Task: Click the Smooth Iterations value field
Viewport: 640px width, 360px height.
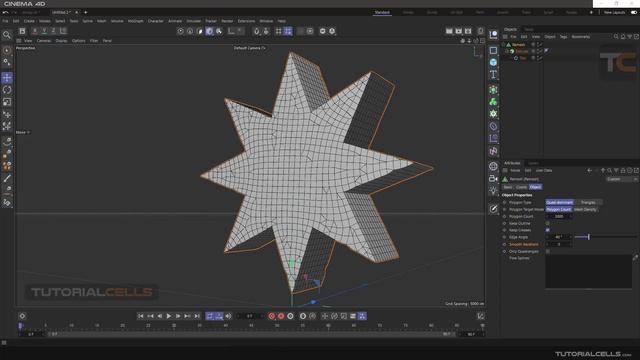Action: [559, 244]
